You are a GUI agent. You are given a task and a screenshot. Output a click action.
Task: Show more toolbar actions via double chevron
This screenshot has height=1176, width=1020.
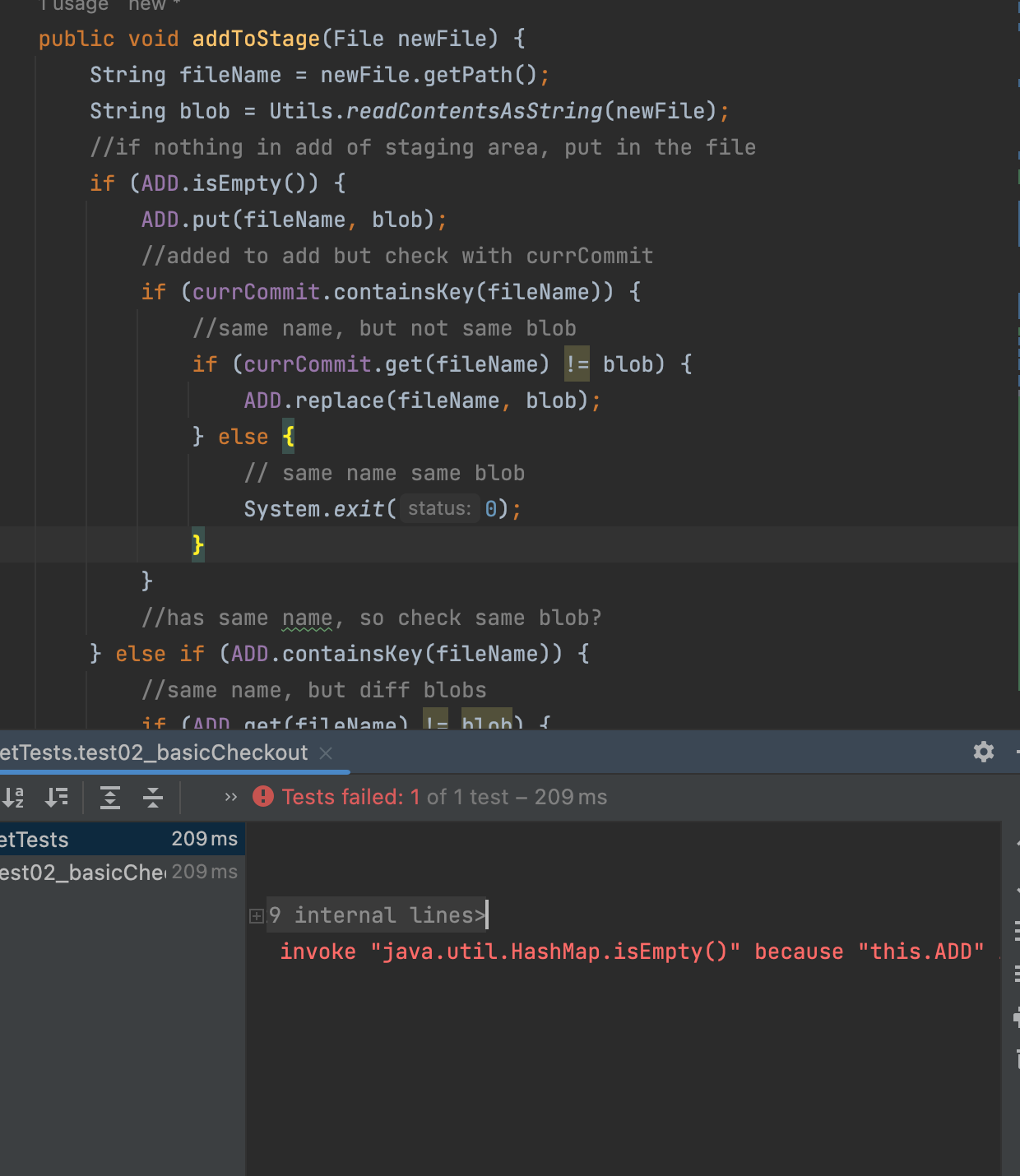pyautogui.click(x=230, y=797)
